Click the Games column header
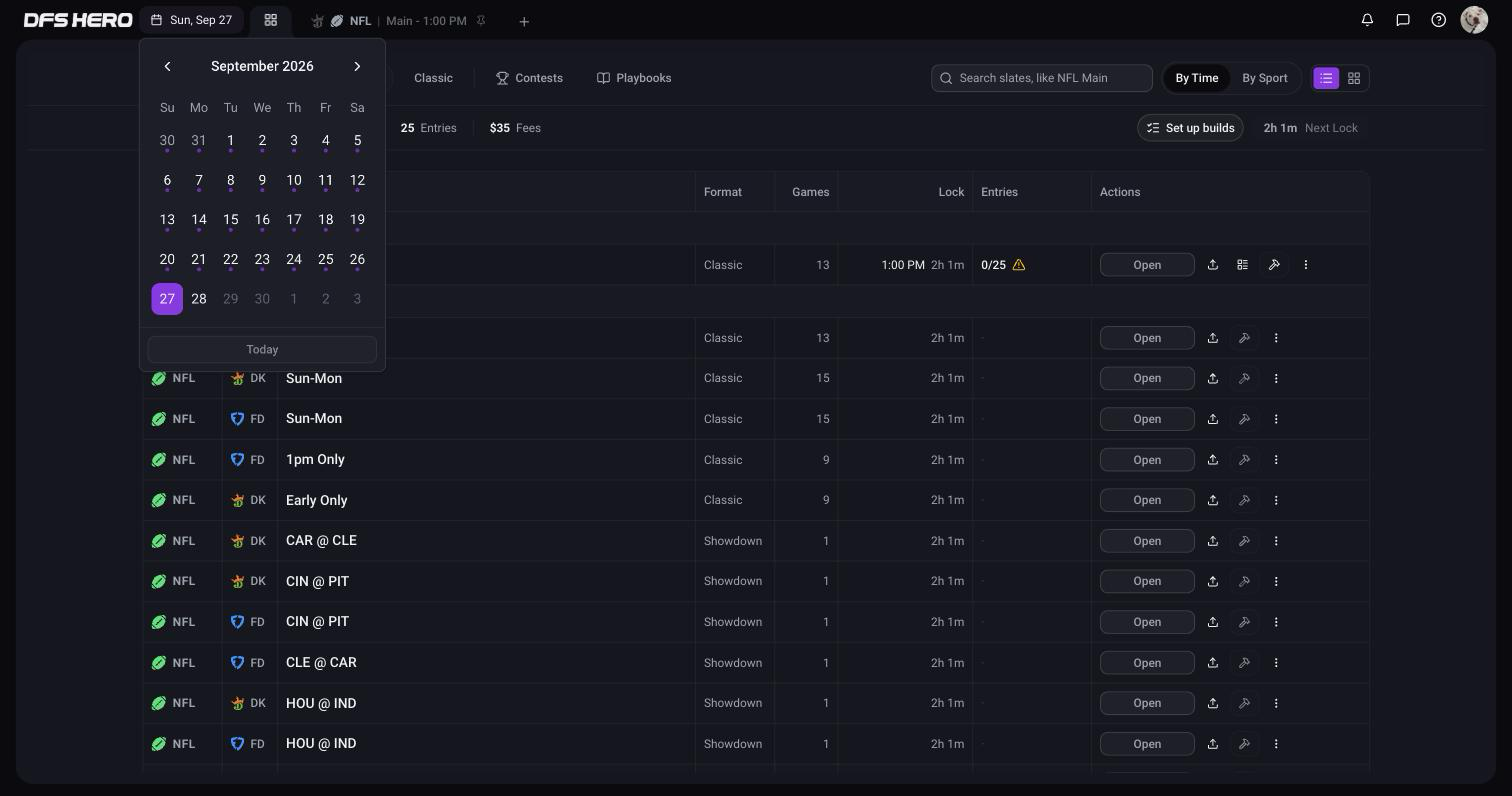This screenshot has height=796, width=1512. click(x=810, y=192)
